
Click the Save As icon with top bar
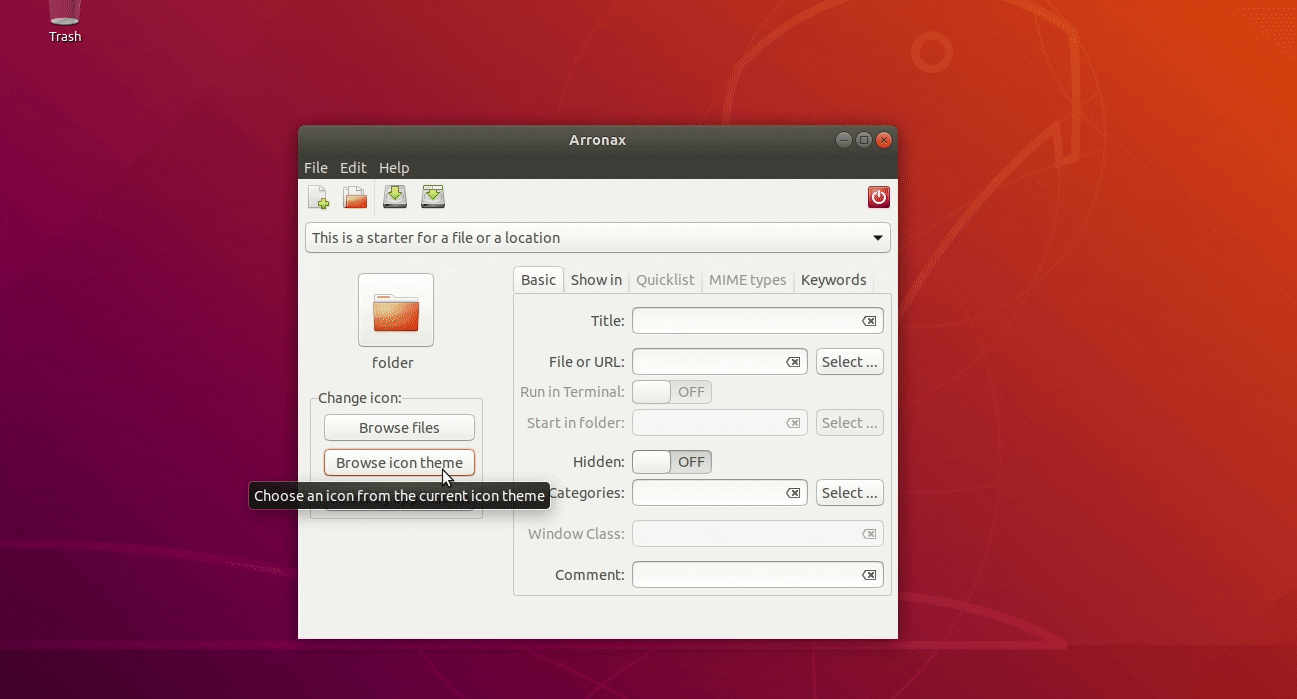432,197
